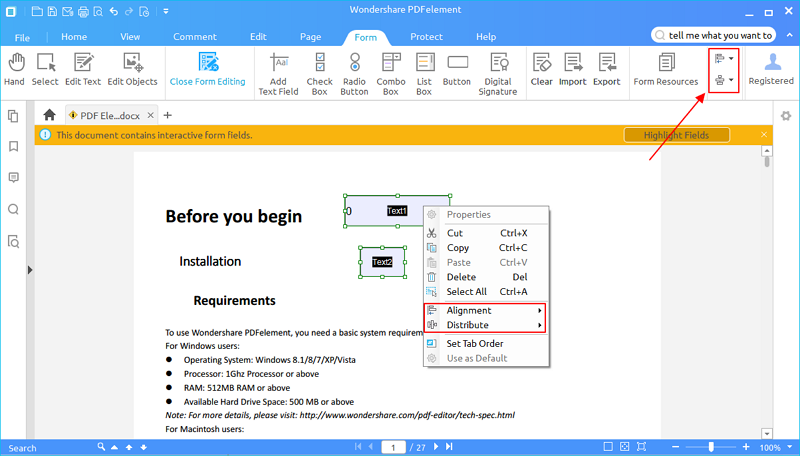Expand Alignment submenu in context menu
The image size is (800, 456).
pos(485,310)
